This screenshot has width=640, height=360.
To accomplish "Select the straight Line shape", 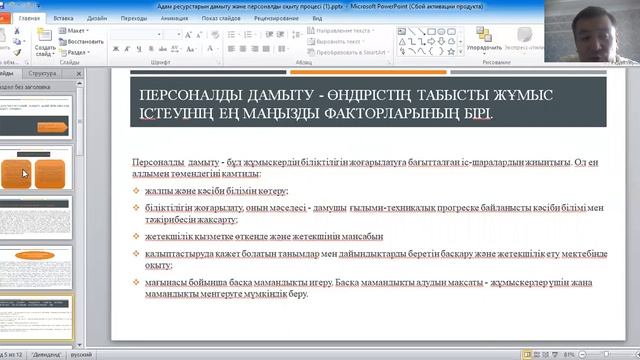I will pyautogui.click(x=412, y=31).
